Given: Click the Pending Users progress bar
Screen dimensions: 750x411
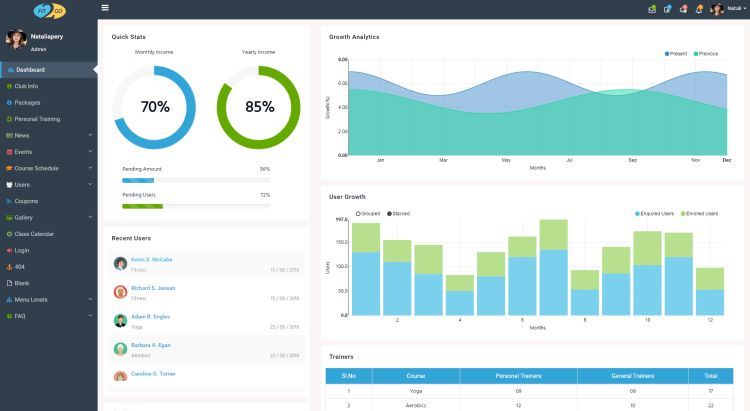Looking at the screenshot, I should [196, 206].
